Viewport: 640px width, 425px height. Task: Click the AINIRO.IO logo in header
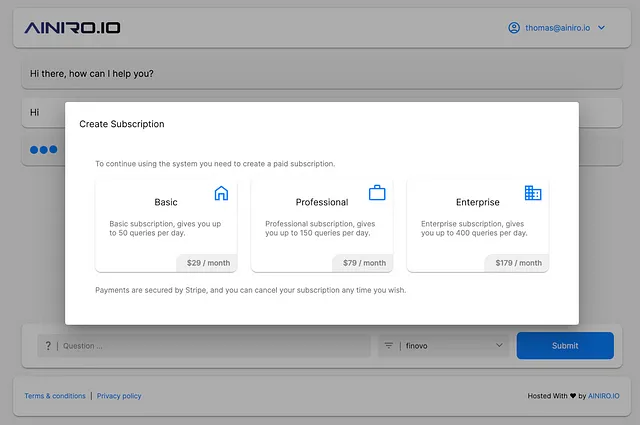[72, 28]
